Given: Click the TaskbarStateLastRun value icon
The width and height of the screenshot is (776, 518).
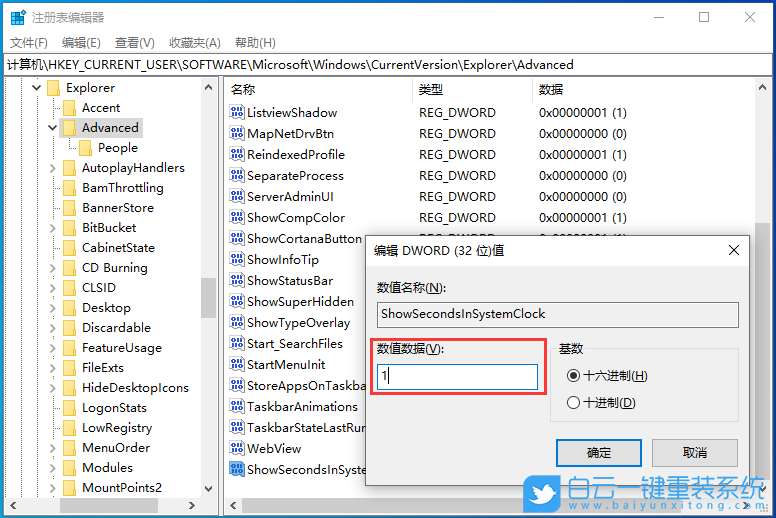Looking at the screenshot, I should [237, 427].
